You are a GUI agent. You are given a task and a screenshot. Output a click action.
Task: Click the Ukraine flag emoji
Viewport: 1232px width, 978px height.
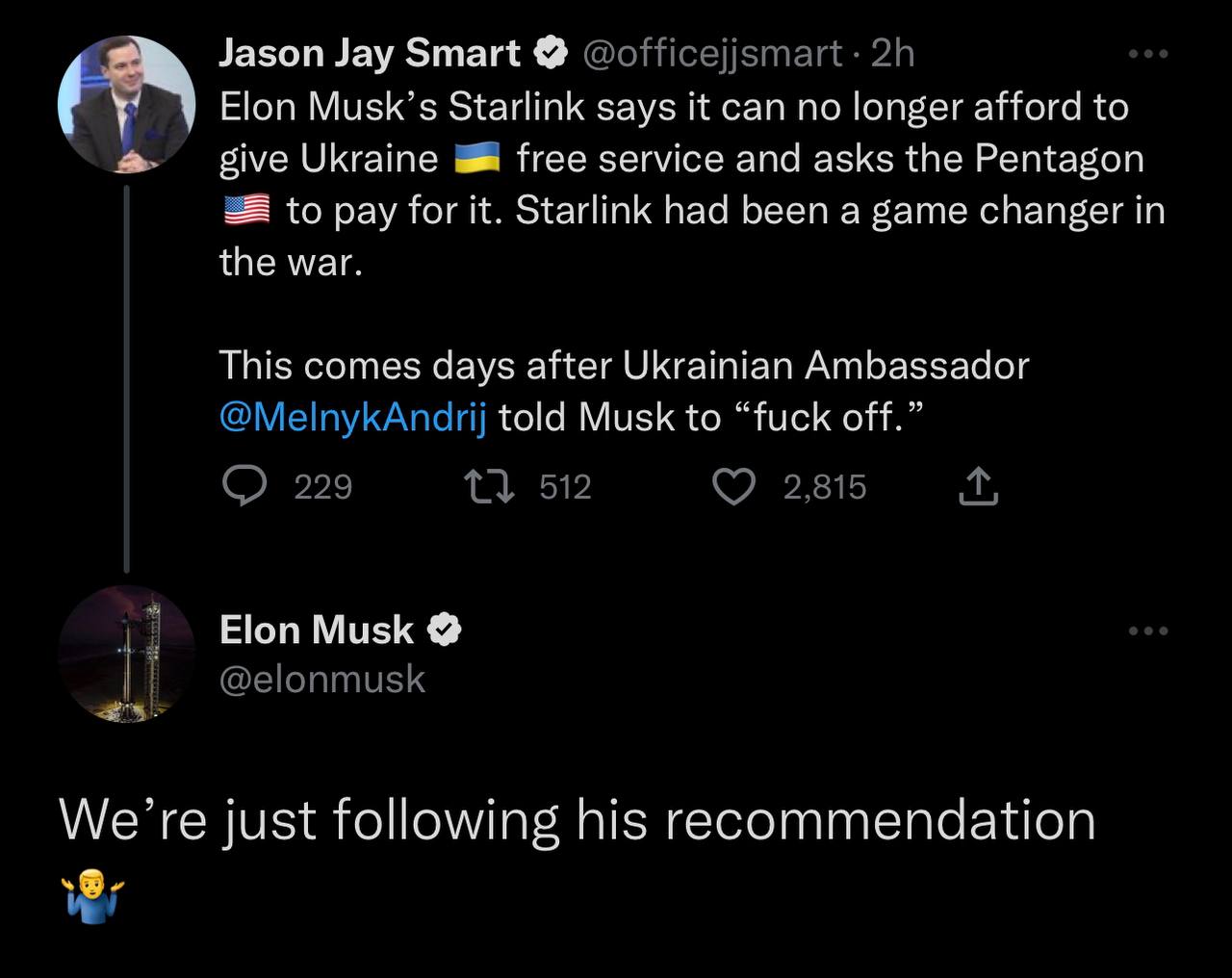click(x=477, y=158)
